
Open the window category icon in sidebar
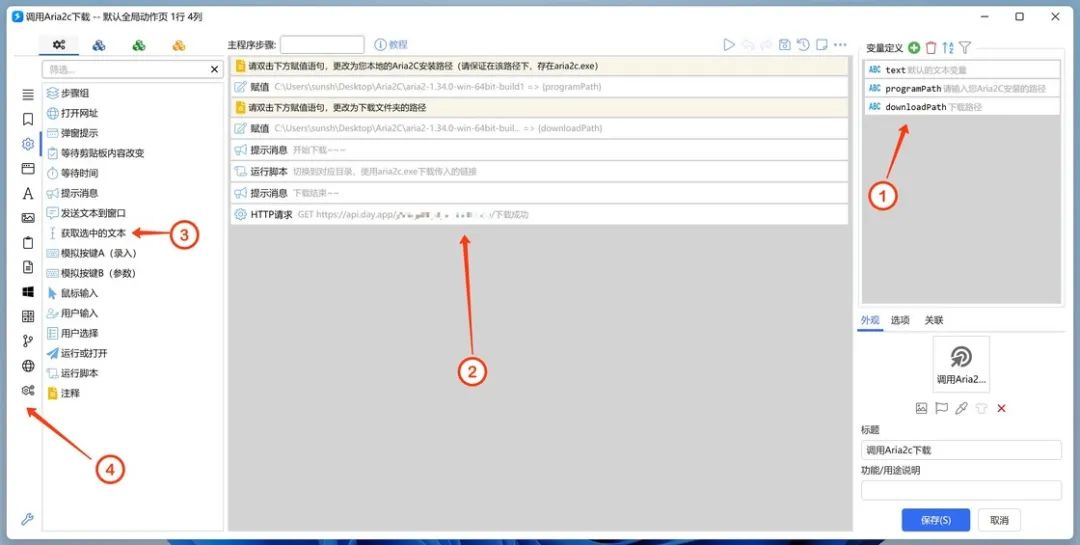[x=28, y=169]
